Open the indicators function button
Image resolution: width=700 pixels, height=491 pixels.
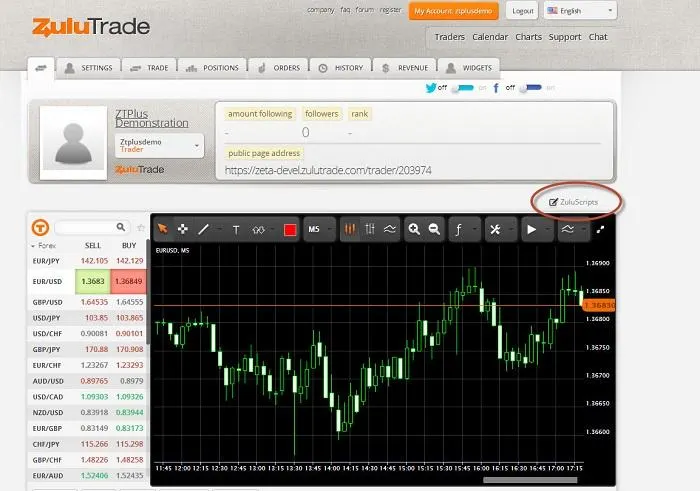pos(458,229)
